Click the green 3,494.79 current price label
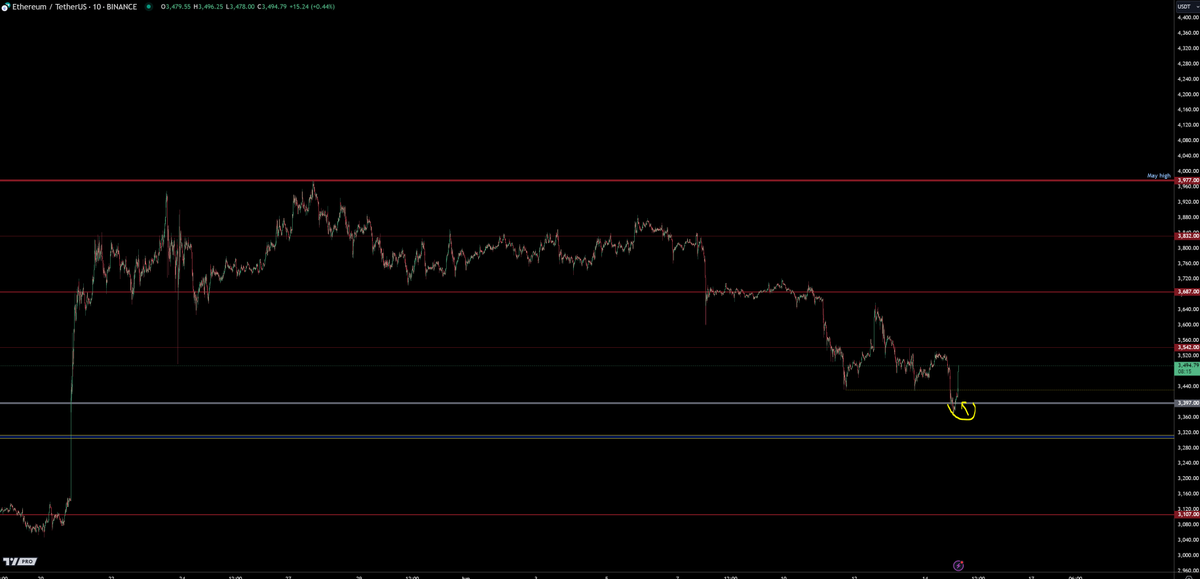1200x579 pixels. click(1187, 368)
